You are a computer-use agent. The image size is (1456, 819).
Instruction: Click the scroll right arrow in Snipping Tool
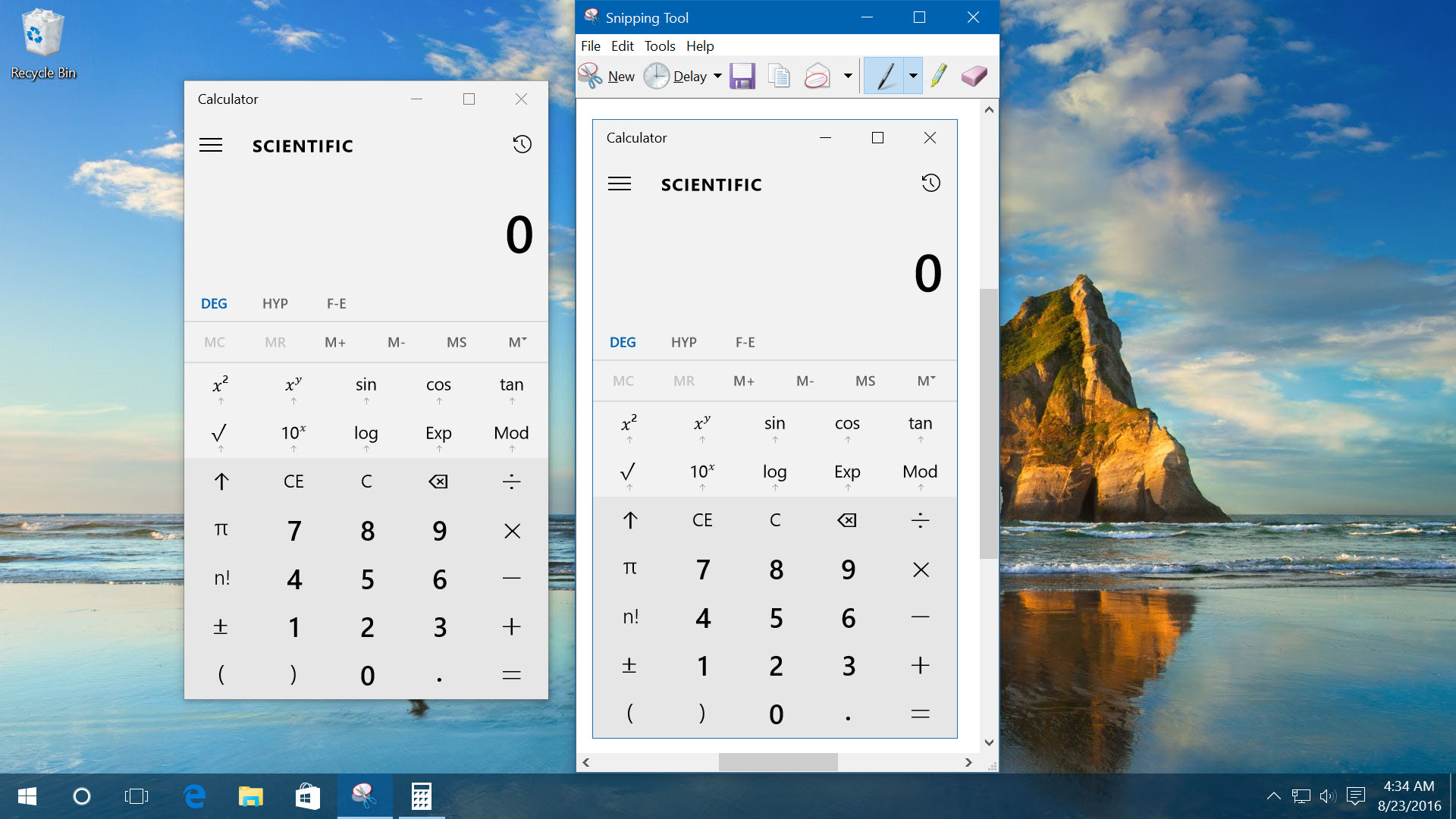point(968,762)
